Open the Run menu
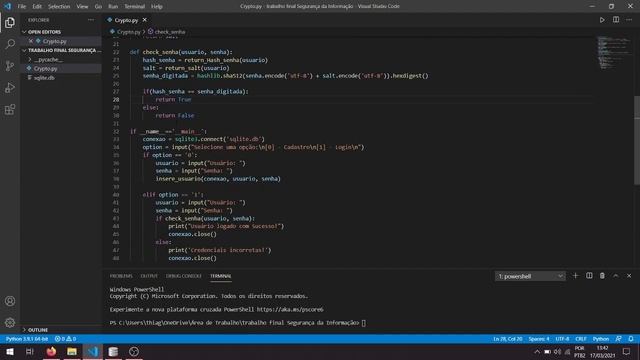 coord(113,7)
